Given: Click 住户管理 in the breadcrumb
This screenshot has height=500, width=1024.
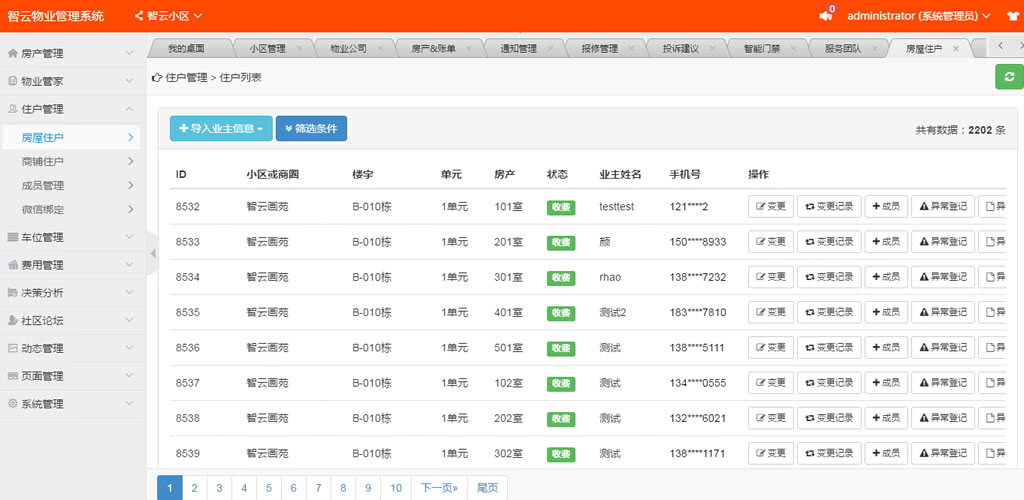Looking at the screenshot, I should (x=185, y=78).
